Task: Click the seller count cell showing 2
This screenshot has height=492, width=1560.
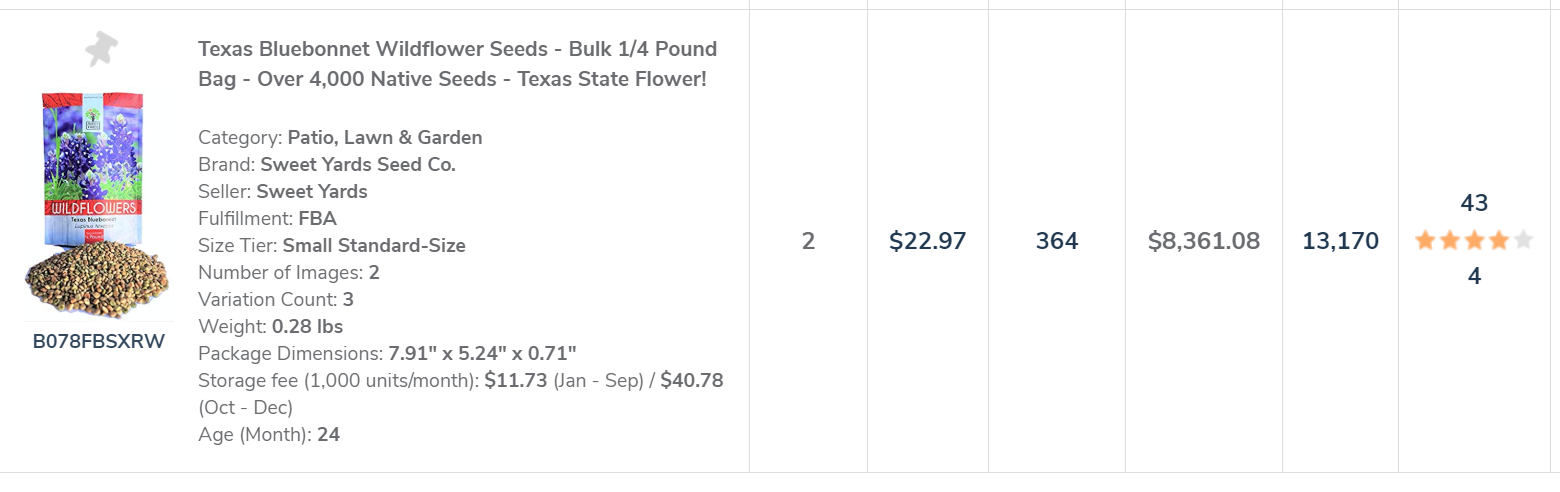Action: tap(808, 241)
